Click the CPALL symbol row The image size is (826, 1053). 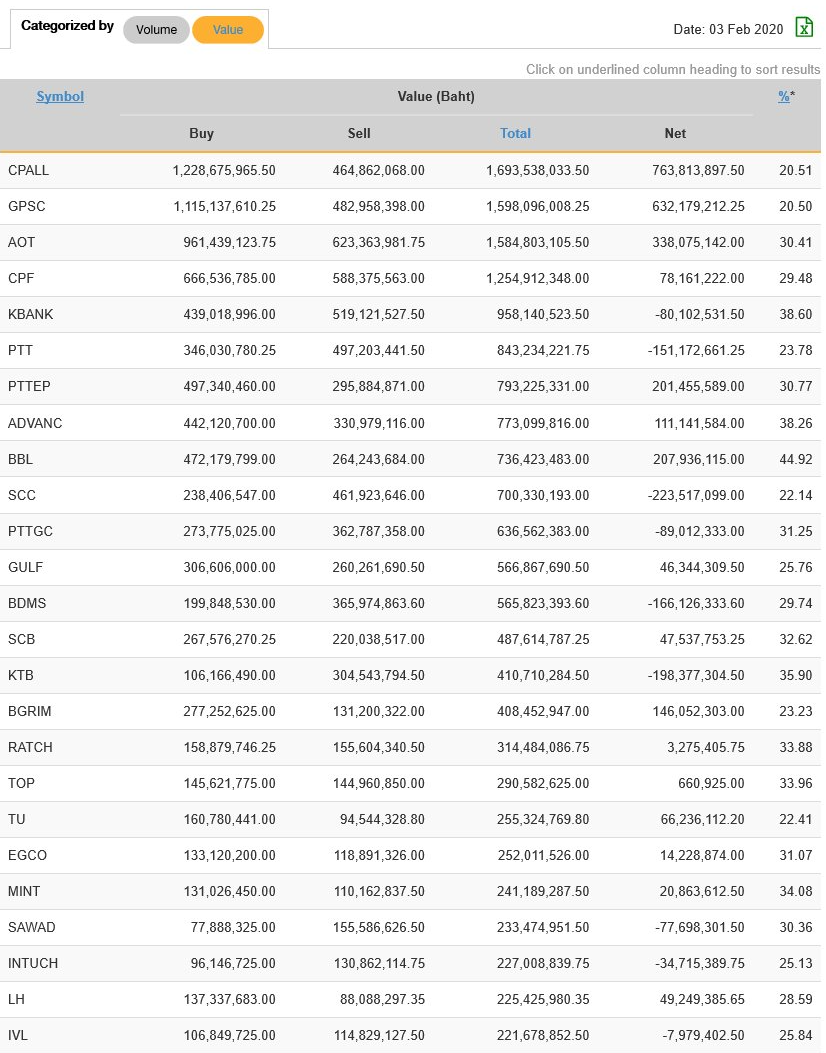[x=28, y=171]
